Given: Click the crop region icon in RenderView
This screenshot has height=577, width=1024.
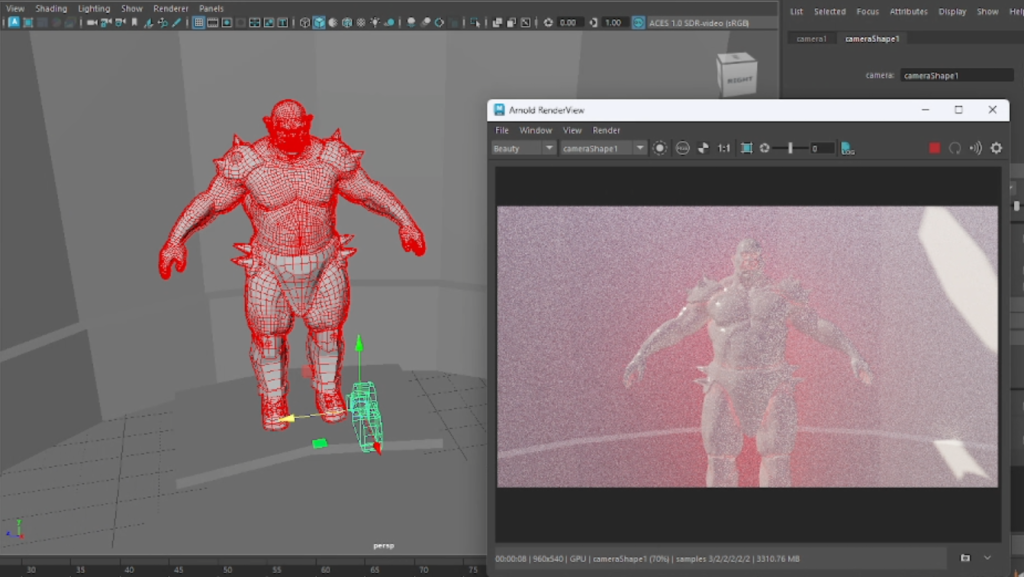Looking at the screenshot, I should click(x=746, y=148).
